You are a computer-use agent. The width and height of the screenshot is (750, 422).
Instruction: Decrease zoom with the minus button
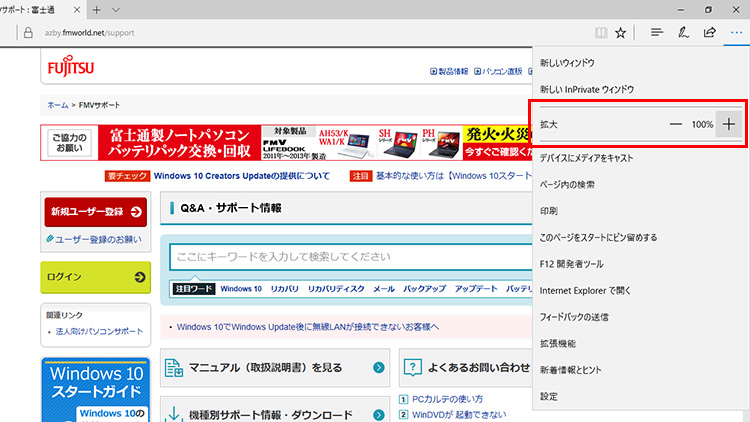point(676,124)
